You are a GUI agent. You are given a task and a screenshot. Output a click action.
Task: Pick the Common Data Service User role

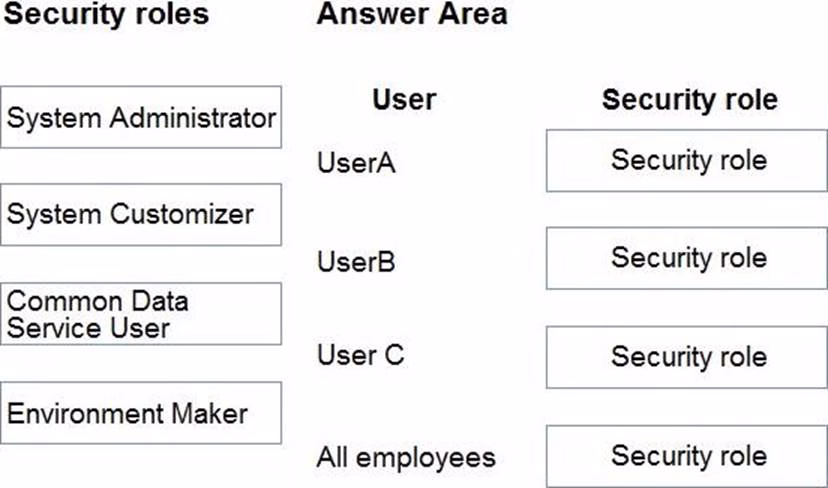pyautogui.click(x=141, y=313)
